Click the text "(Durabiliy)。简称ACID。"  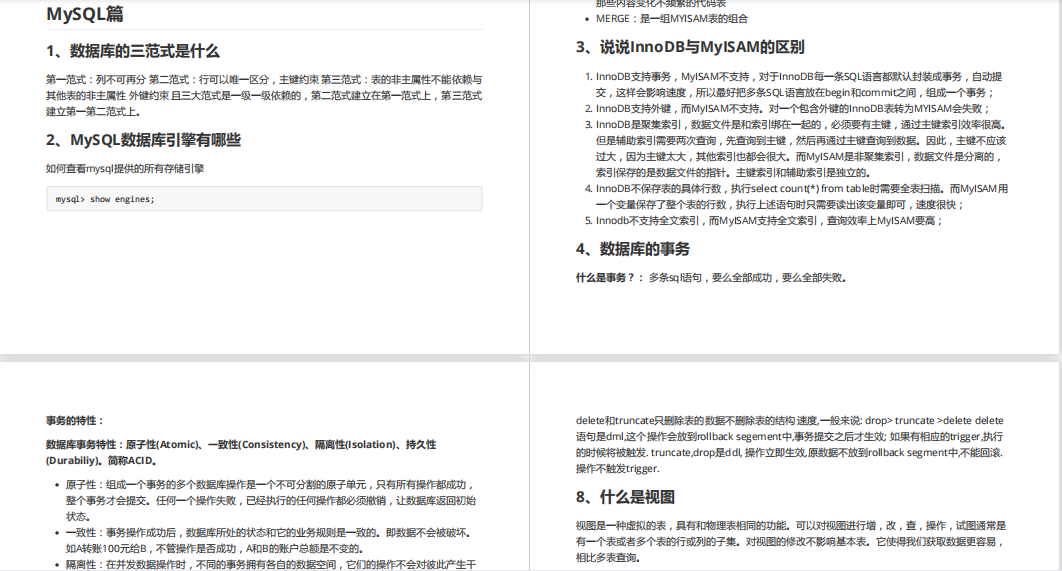point(102,461)
